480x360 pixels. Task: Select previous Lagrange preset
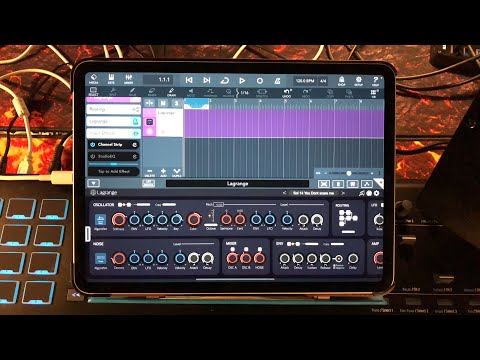click(x=284, y=193)
